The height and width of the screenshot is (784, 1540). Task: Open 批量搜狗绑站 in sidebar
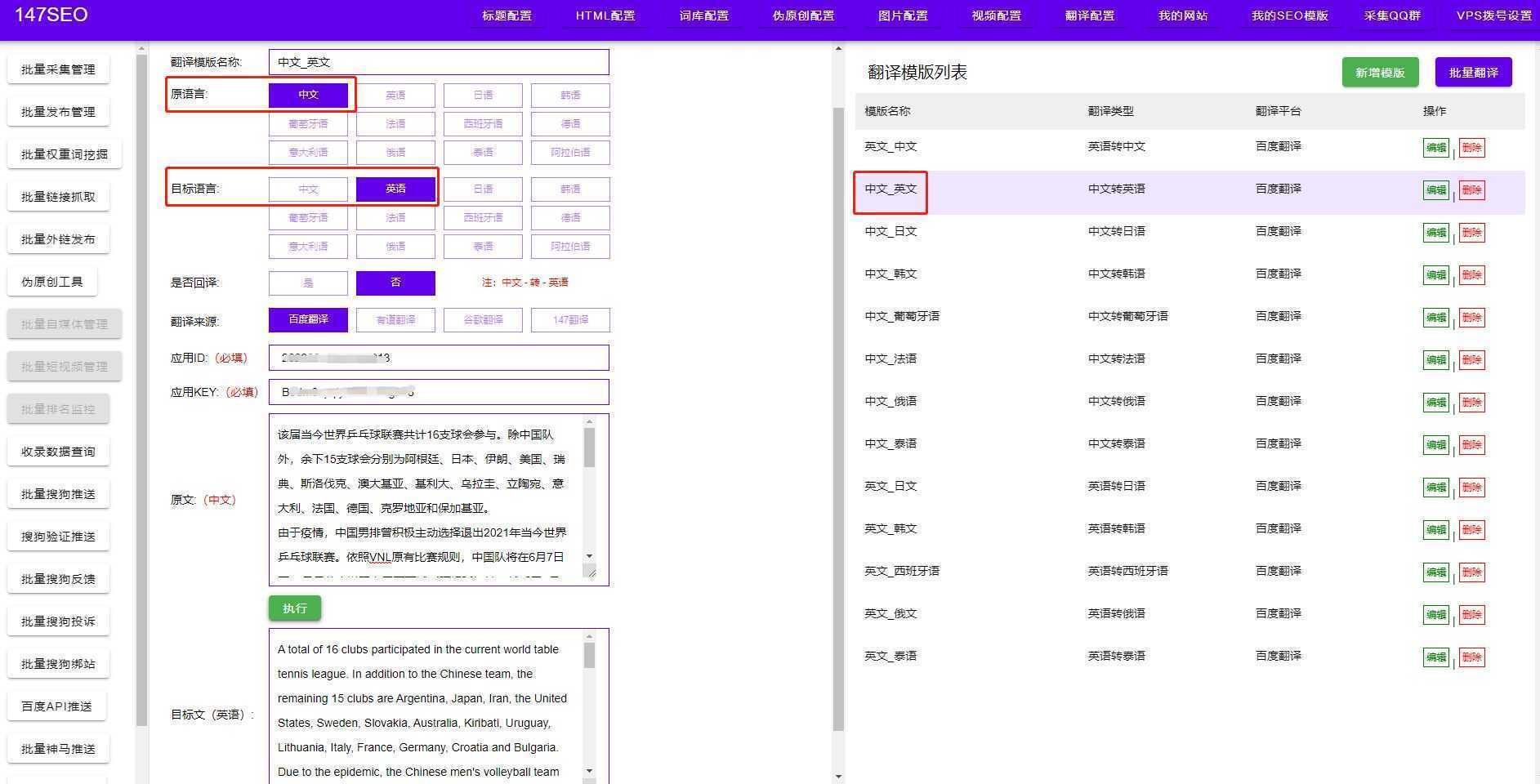pos(58,664)
